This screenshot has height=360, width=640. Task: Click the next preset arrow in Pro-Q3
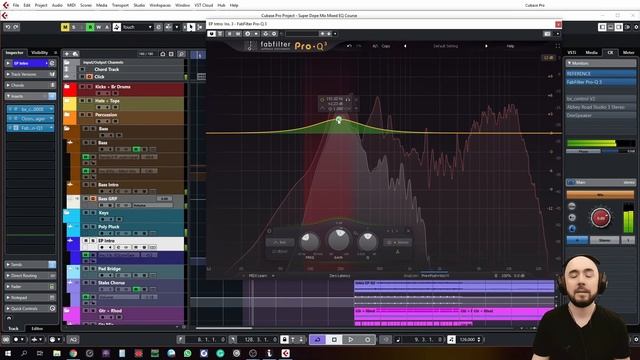(486, 46)
